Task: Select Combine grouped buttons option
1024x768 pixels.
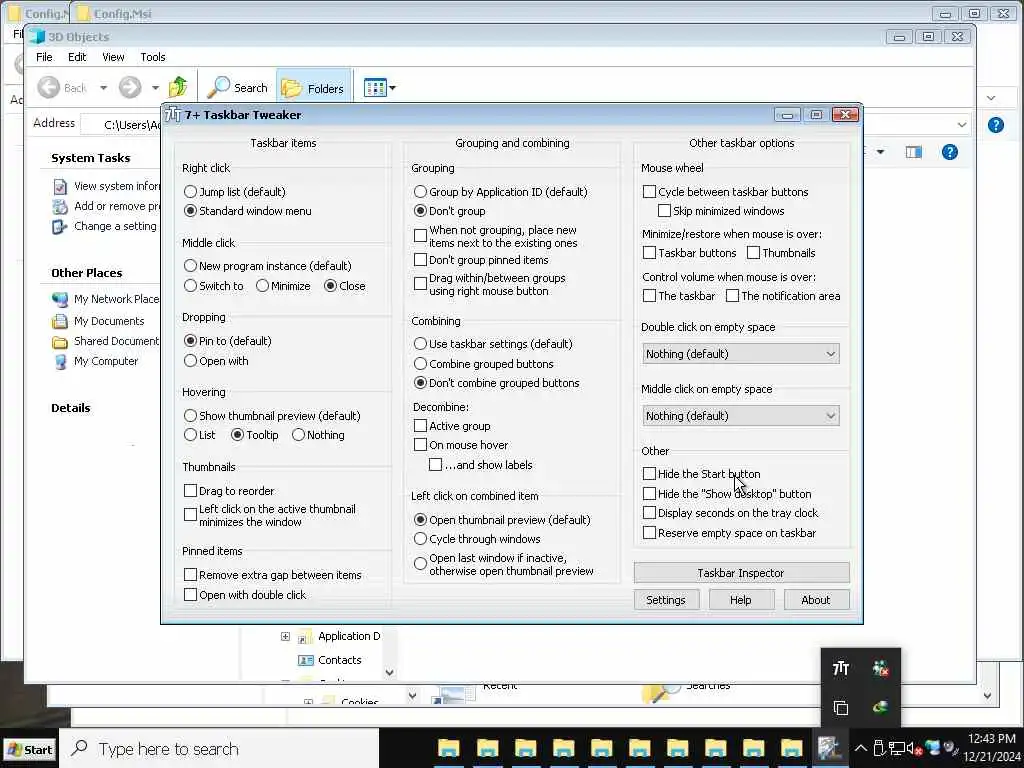Action: 420,364
